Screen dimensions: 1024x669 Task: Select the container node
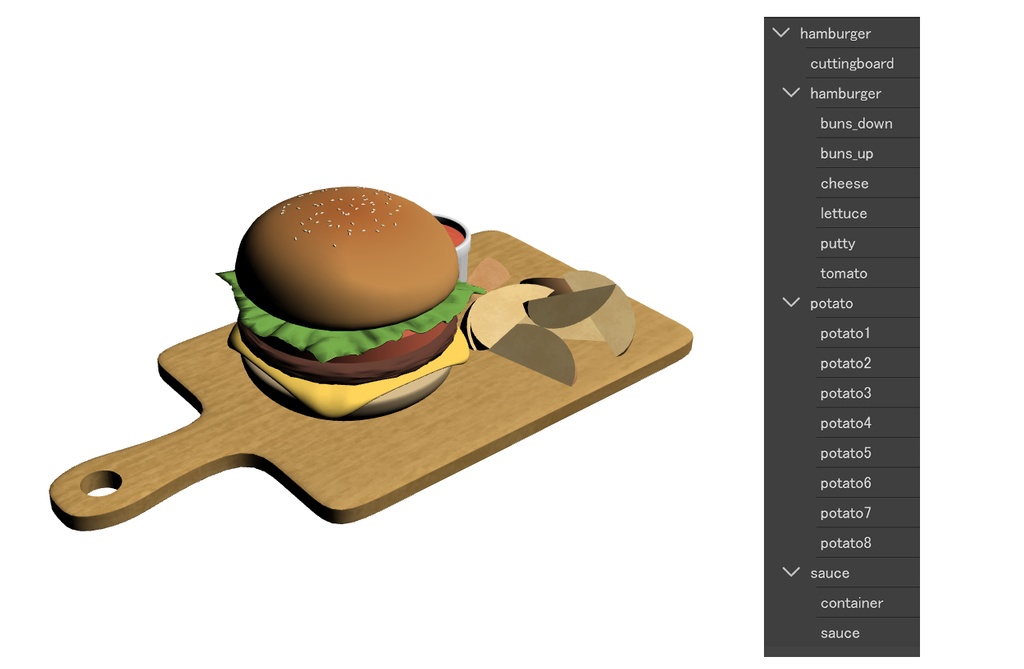coord(852,602)
